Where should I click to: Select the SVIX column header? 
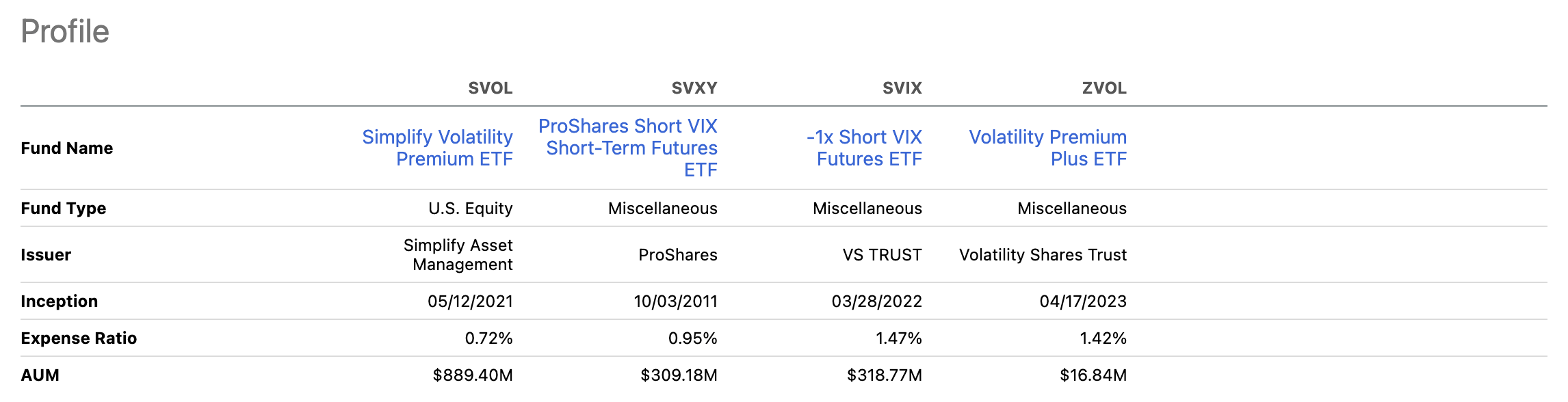pyautogui.click(x=902, y=88)
